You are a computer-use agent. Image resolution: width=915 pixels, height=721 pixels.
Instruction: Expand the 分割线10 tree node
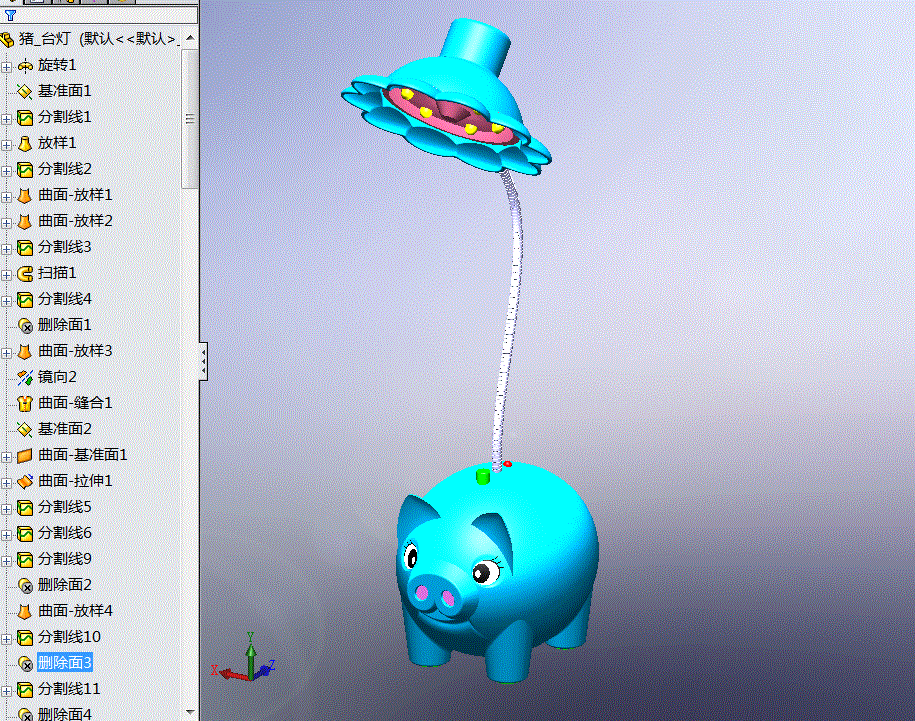click(8, 636)
